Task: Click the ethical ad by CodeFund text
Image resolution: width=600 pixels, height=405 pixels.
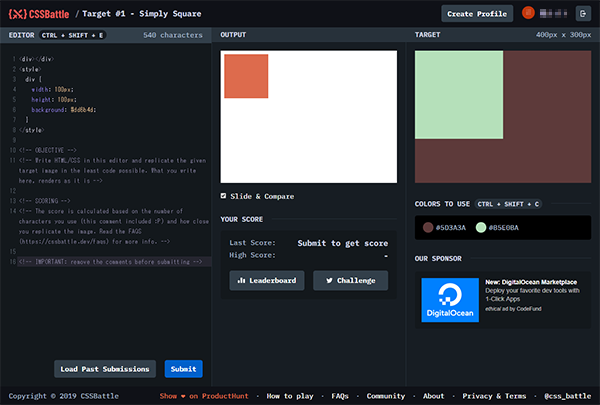Action: click(x=513, y=309)
